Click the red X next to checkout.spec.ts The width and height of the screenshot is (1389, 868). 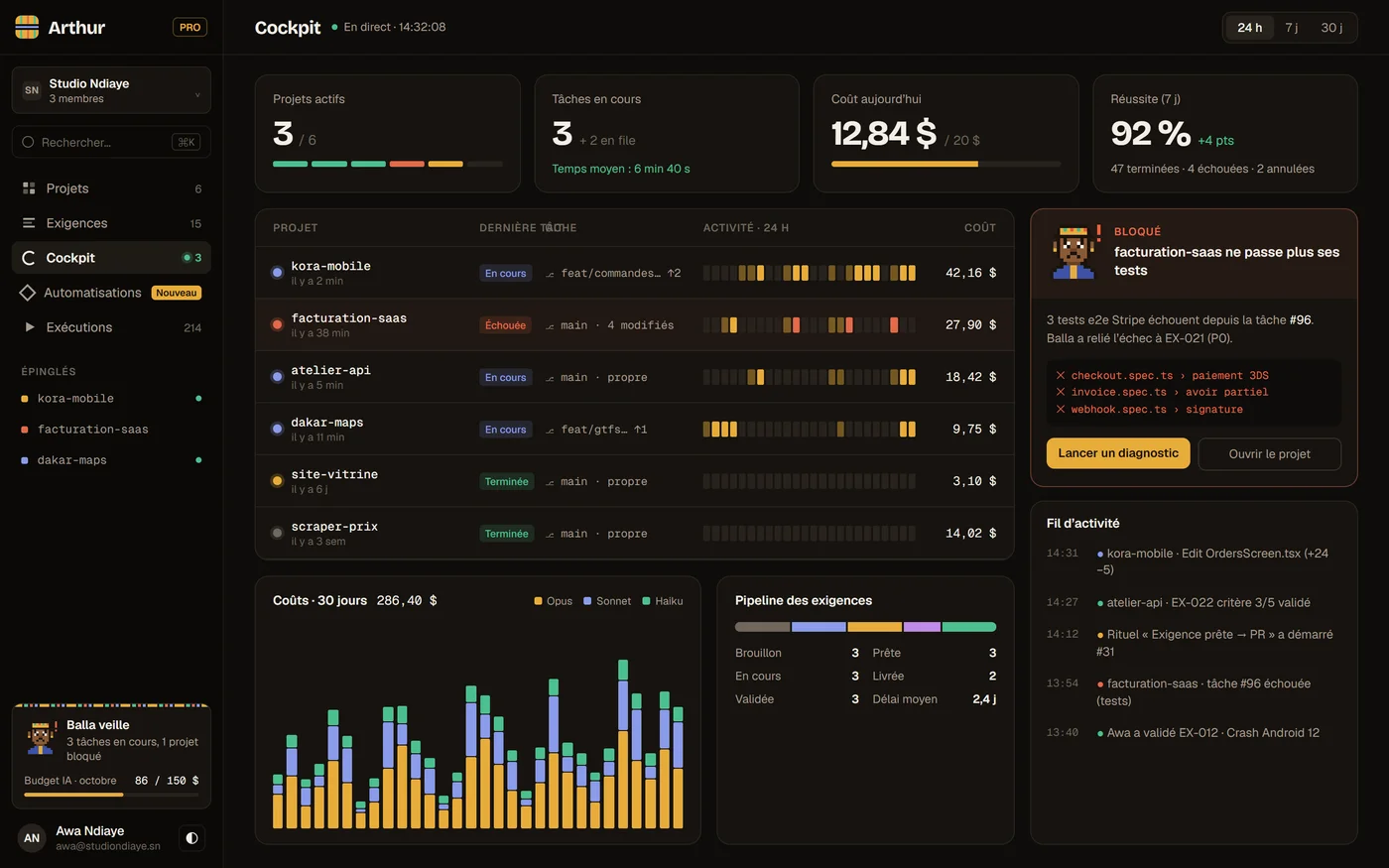click(1061, 375)
